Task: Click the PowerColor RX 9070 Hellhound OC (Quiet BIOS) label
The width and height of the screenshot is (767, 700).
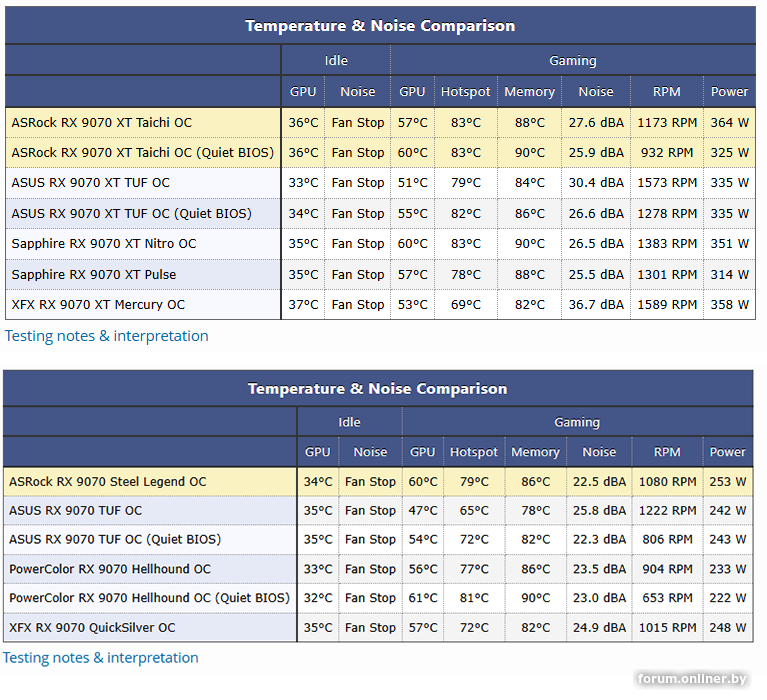Action: coord(149,598)
